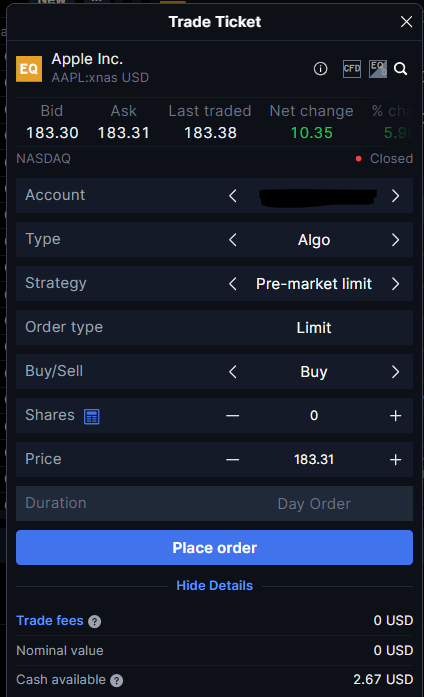Advance Strategy with the right chevron
424x697 pixels.
coord(395,284)
